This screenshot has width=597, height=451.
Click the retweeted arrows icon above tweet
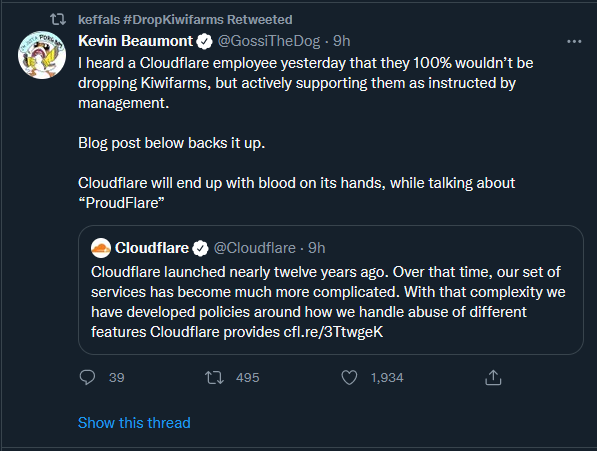point(58,19)
